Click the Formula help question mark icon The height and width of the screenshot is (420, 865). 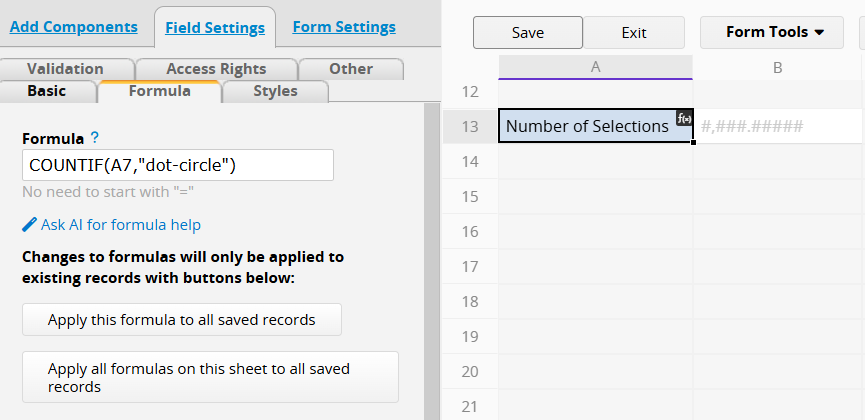click(95, 137)
